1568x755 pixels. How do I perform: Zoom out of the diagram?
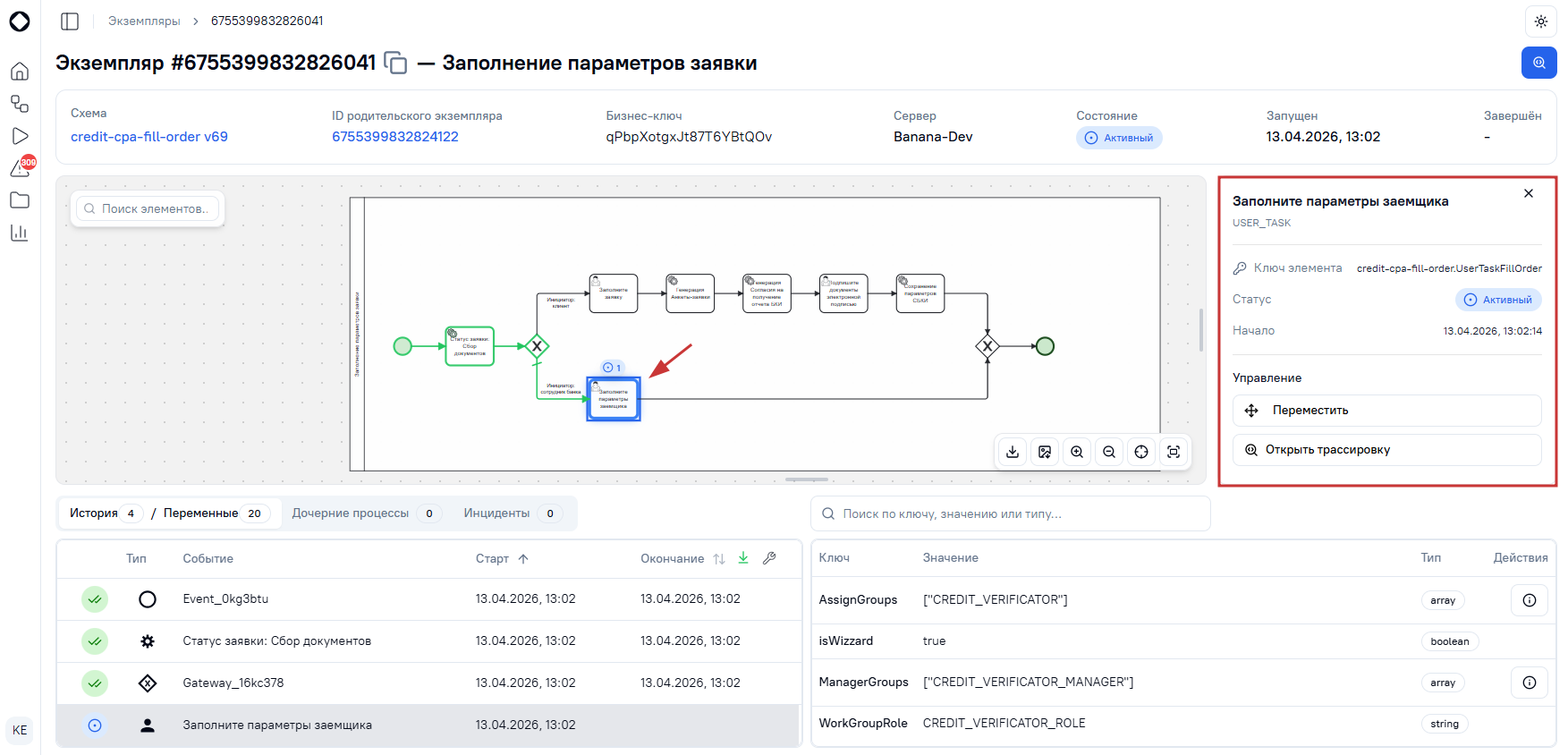[1109, 452]
